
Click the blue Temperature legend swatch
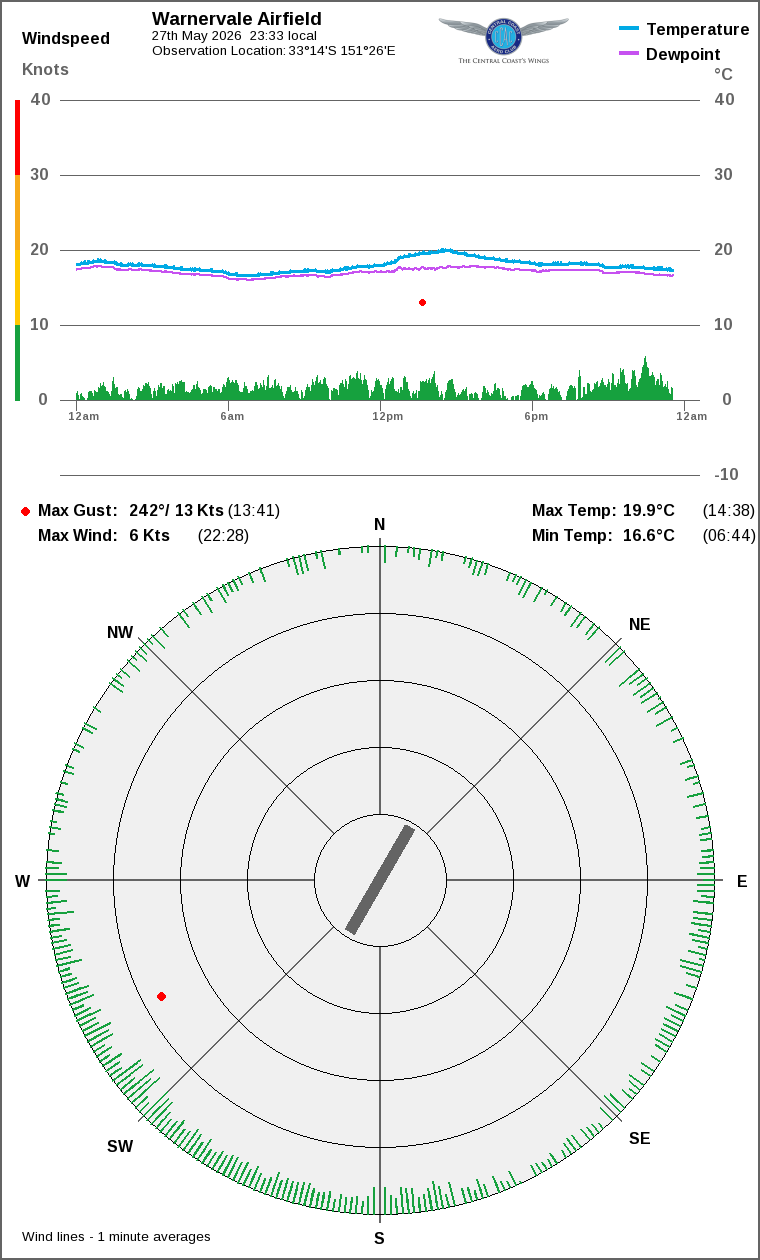pos(629,29)
